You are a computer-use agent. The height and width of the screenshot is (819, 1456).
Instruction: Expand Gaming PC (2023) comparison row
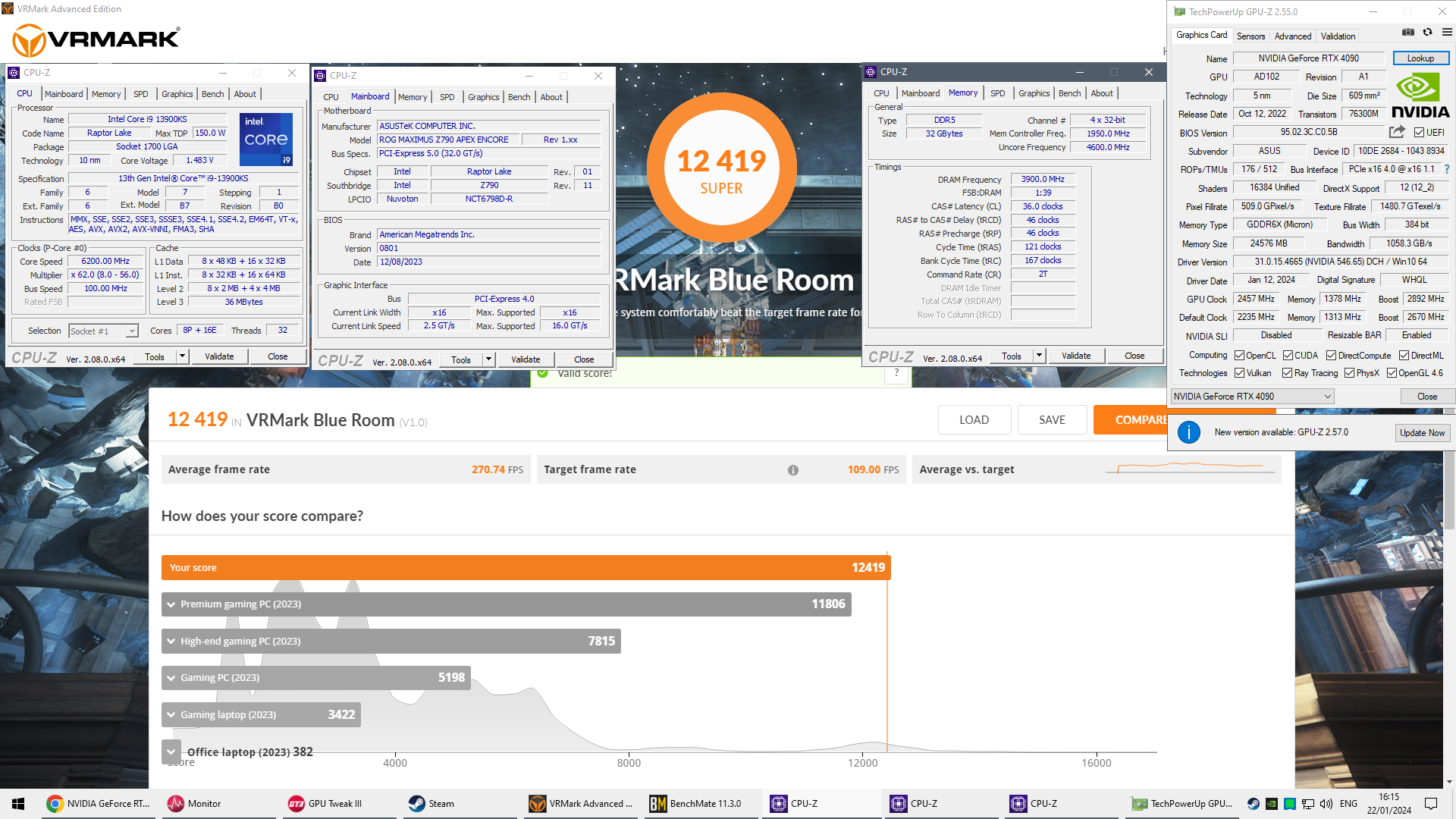click(171, 678)
